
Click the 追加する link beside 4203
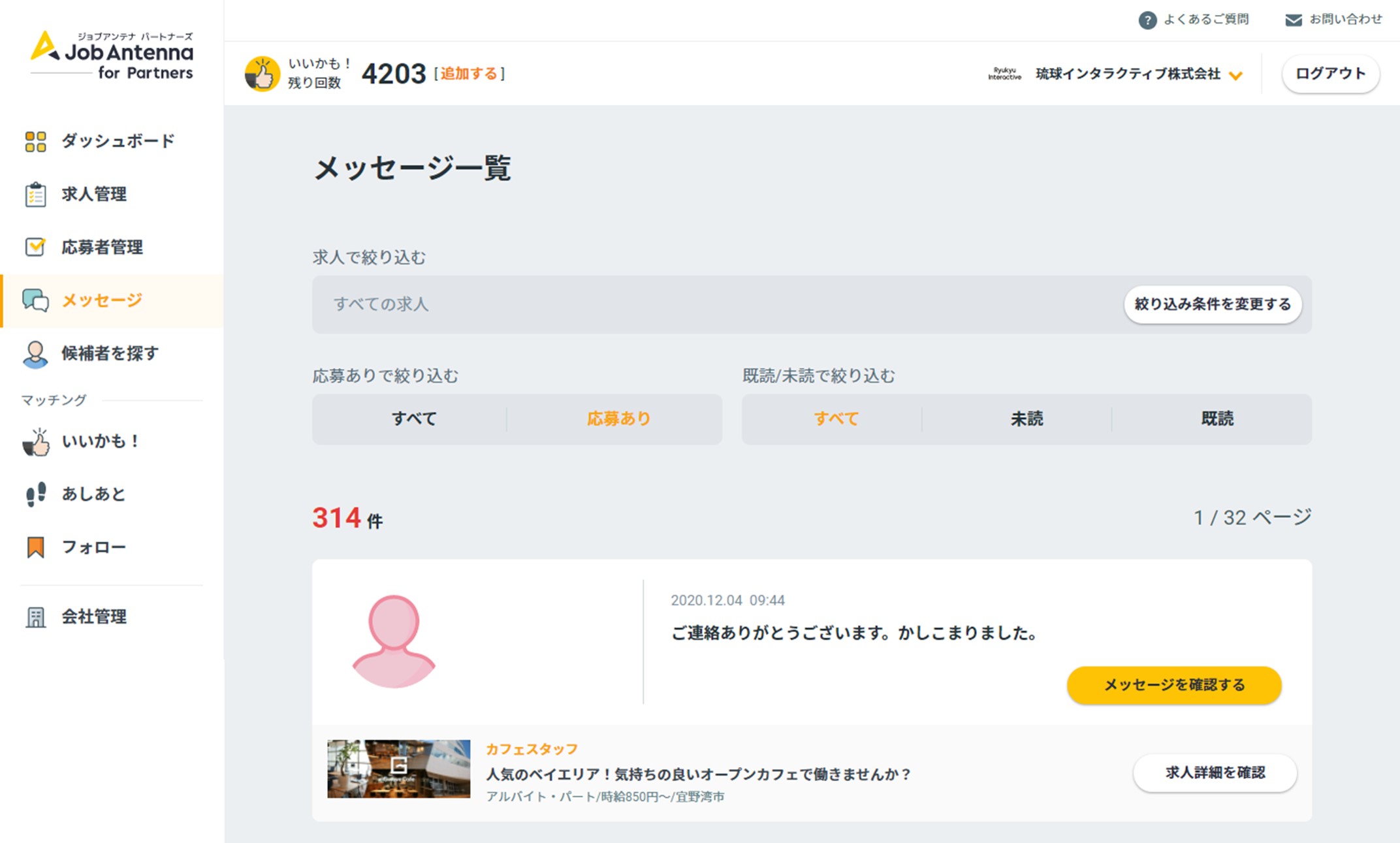tap(469, 74)
